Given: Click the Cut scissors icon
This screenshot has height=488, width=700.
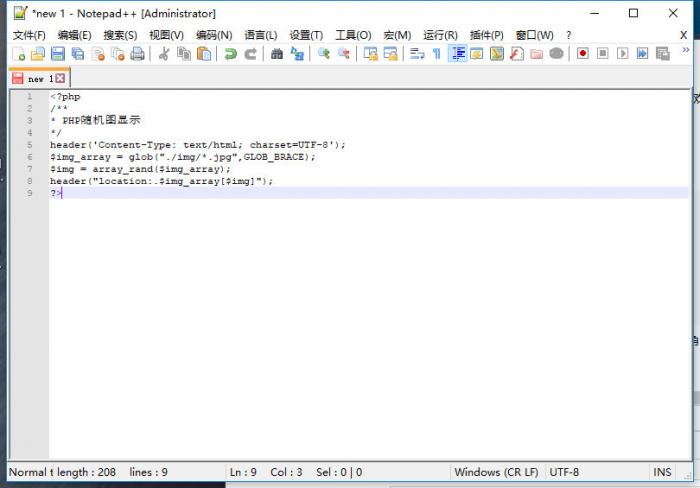Looking at the screenshot, I should coord(164,54).
